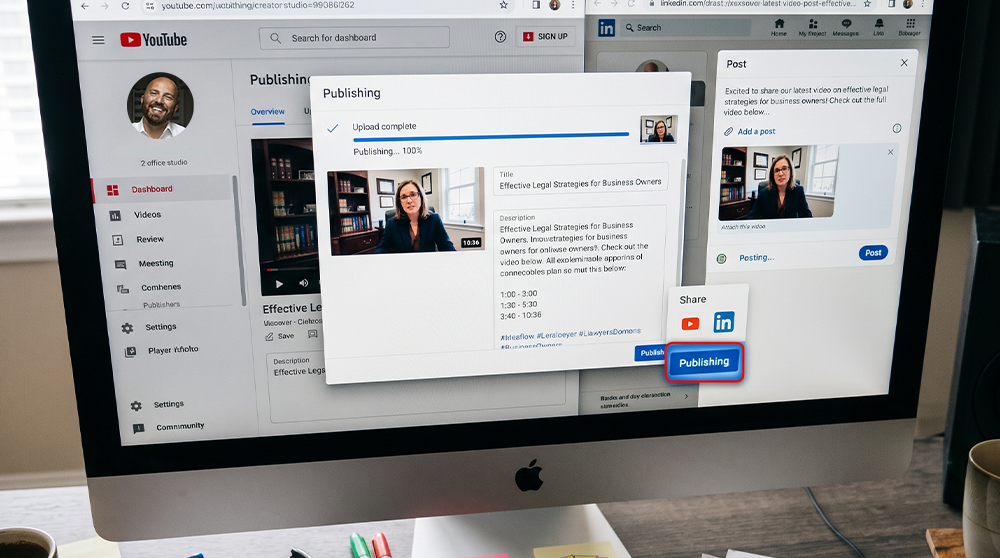The height and width of the screenshot is (558, 1000).
Task: Switch to the Overview tab
Action: 267,112
